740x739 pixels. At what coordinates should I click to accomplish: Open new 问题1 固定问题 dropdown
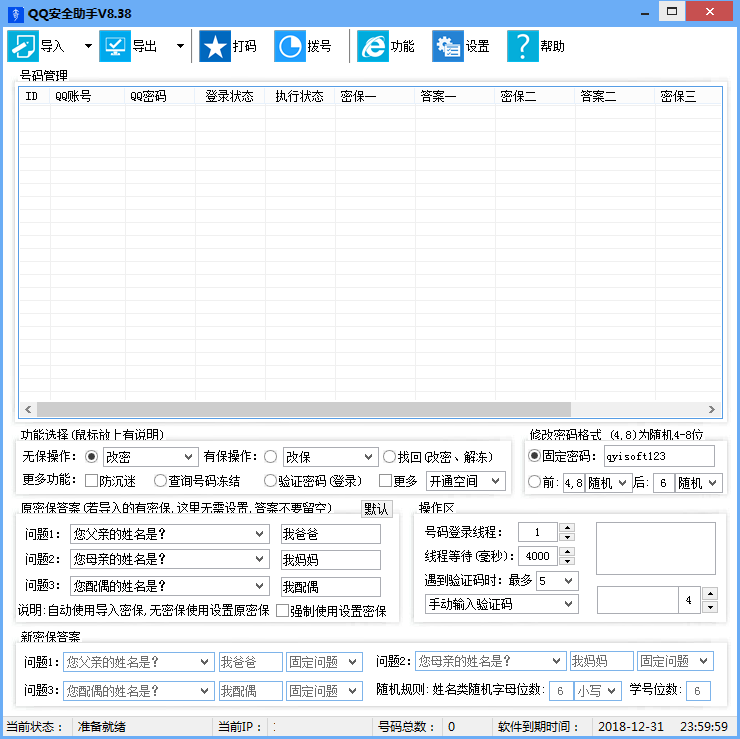(x=324, y=662)
